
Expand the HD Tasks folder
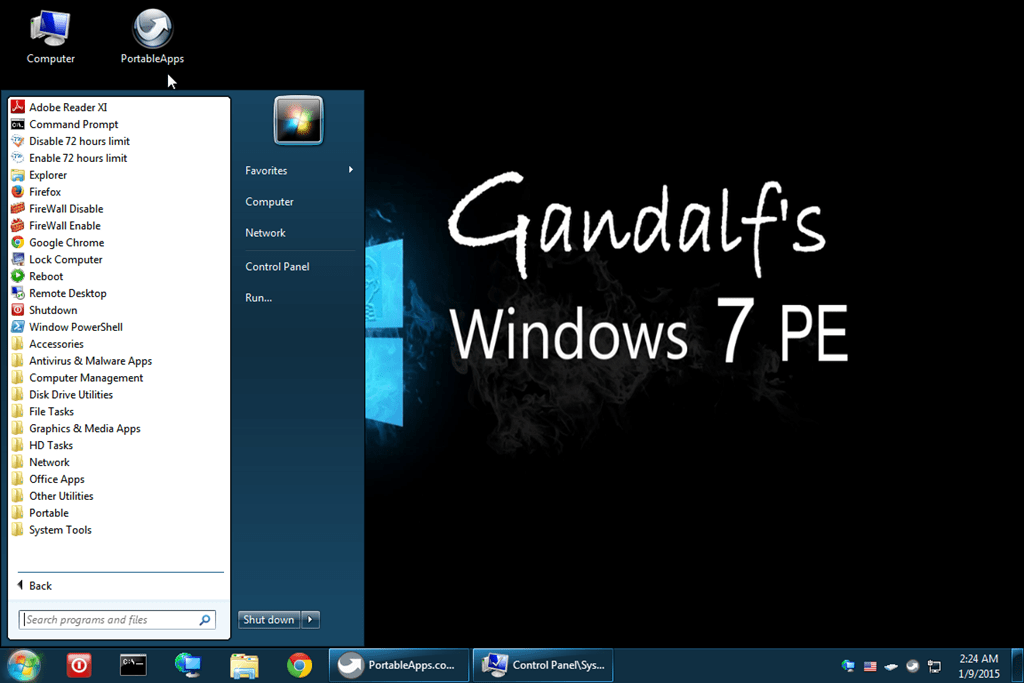point(42,446)
